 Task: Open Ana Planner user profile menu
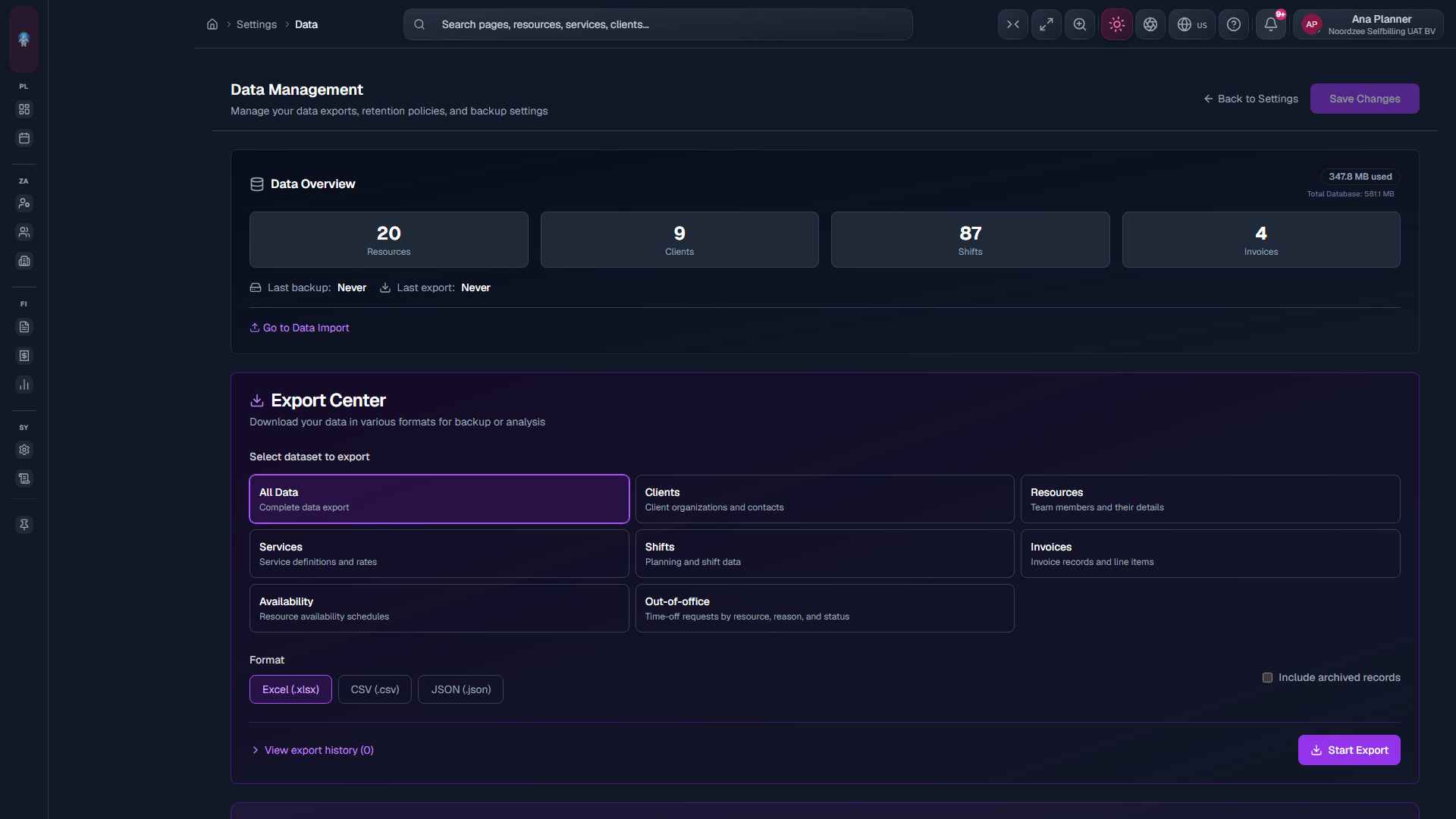(x=1368, y=24)
